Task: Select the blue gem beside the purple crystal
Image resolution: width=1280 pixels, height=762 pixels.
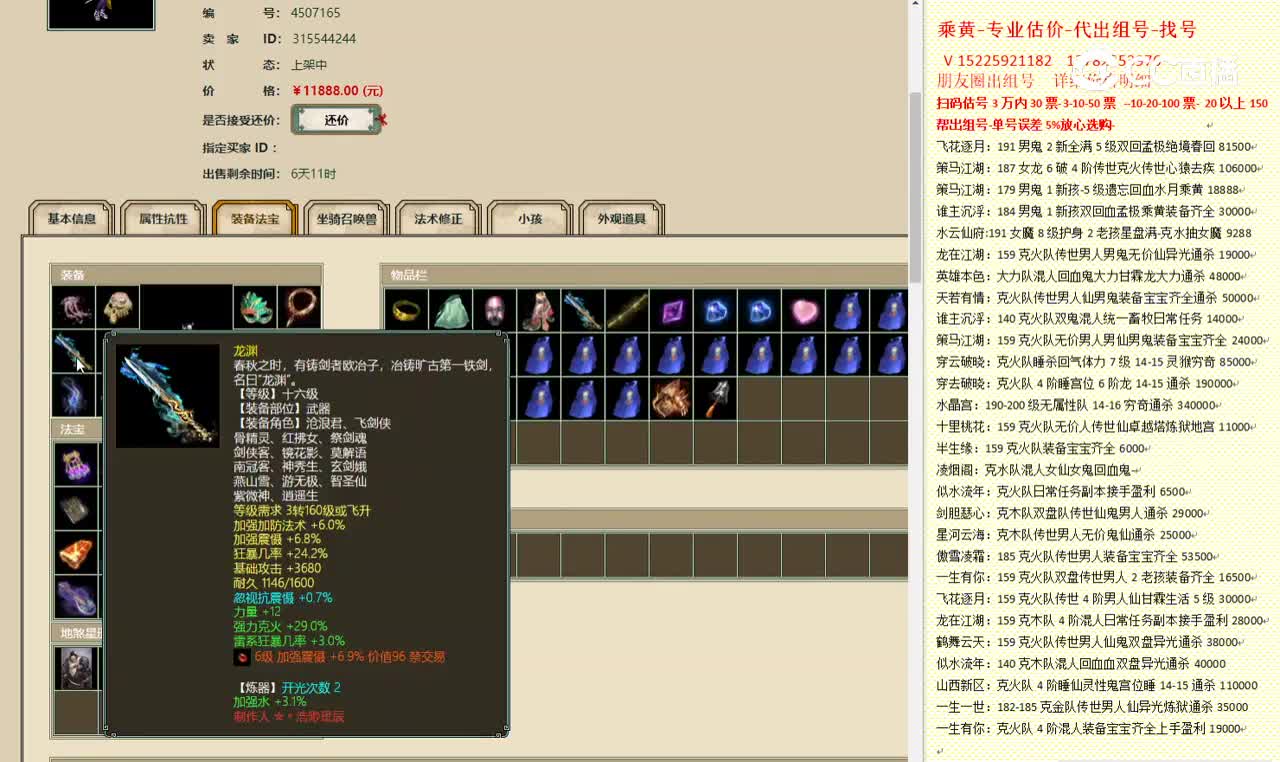Action: point(715,310)
